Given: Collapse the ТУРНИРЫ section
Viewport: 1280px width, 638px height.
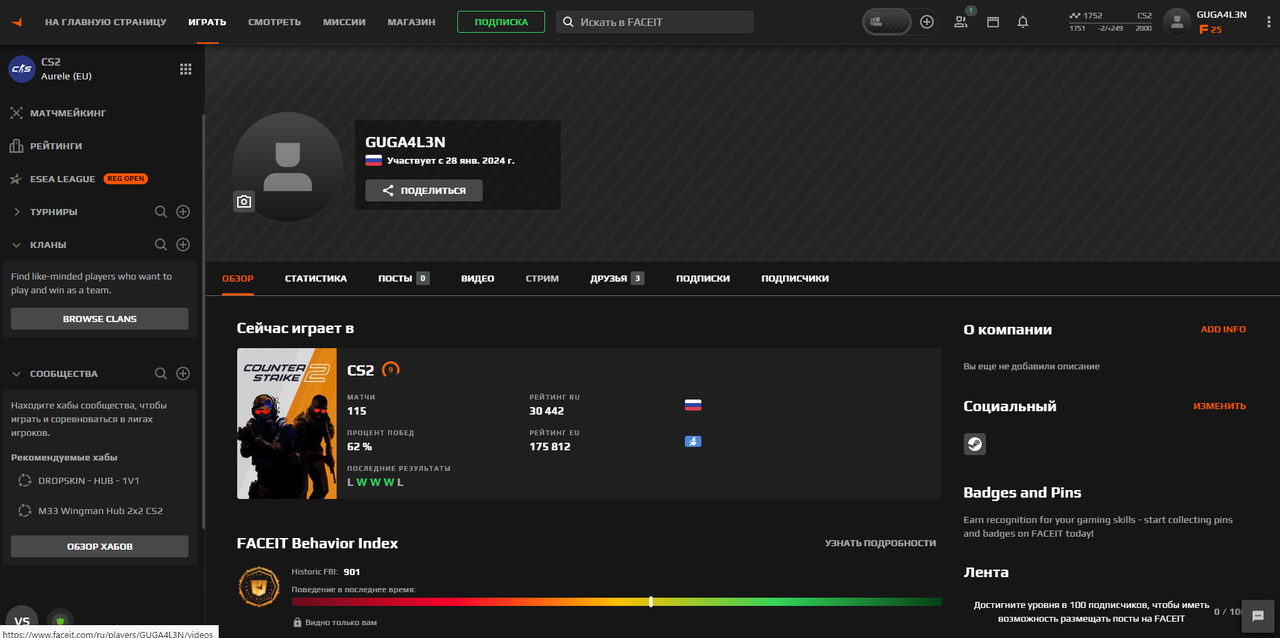Looking at the screenshot, I should [x=17, y=212].
